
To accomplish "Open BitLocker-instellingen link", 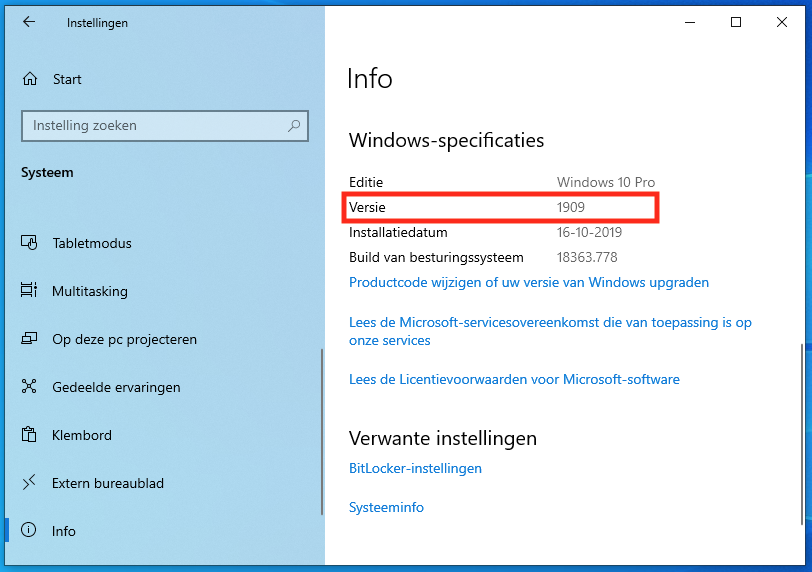I will [x=415, y=468].
